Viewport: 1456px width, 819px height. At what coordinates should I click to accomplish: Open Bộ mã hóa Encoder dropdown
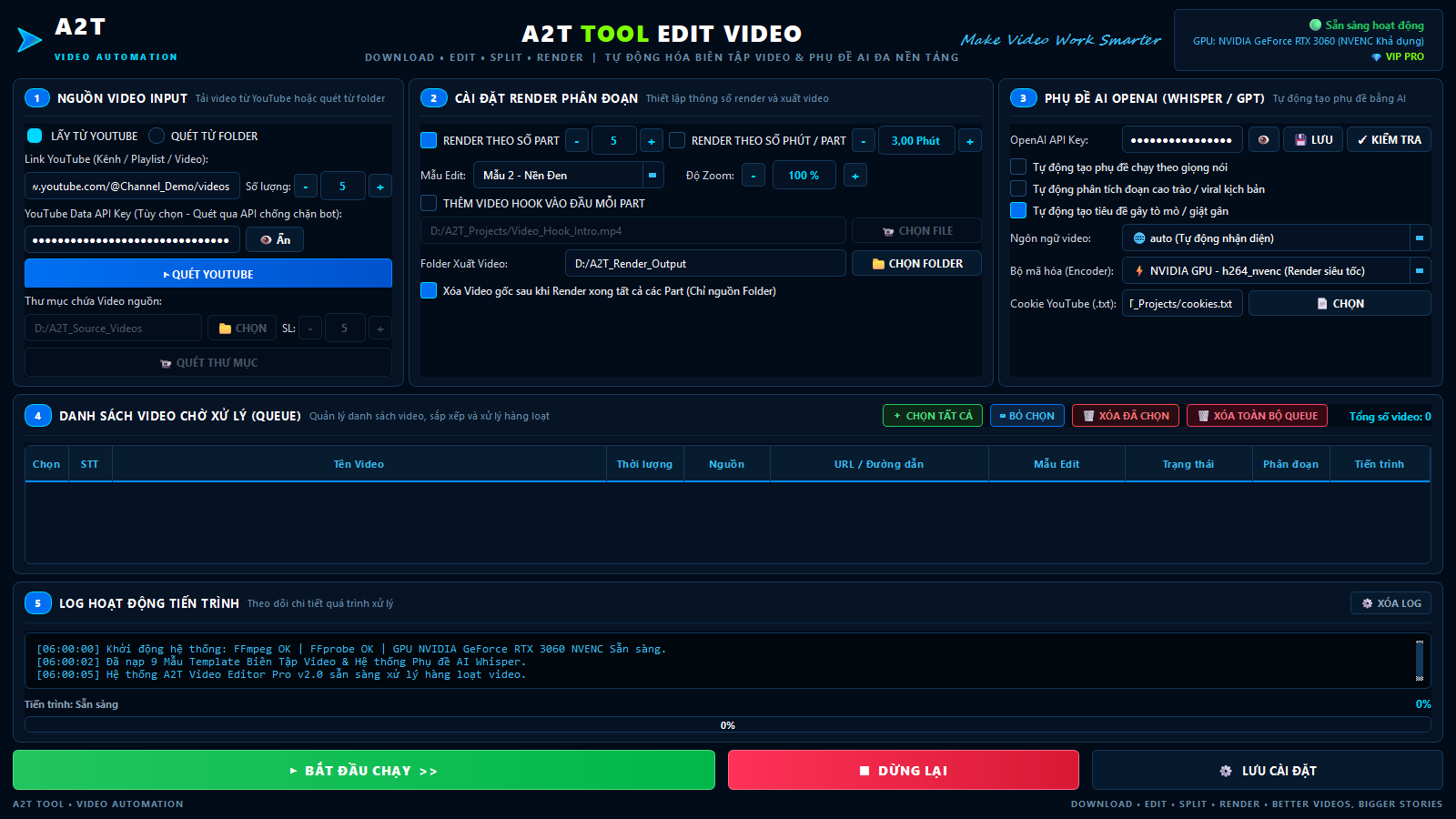coord(1277,270)
